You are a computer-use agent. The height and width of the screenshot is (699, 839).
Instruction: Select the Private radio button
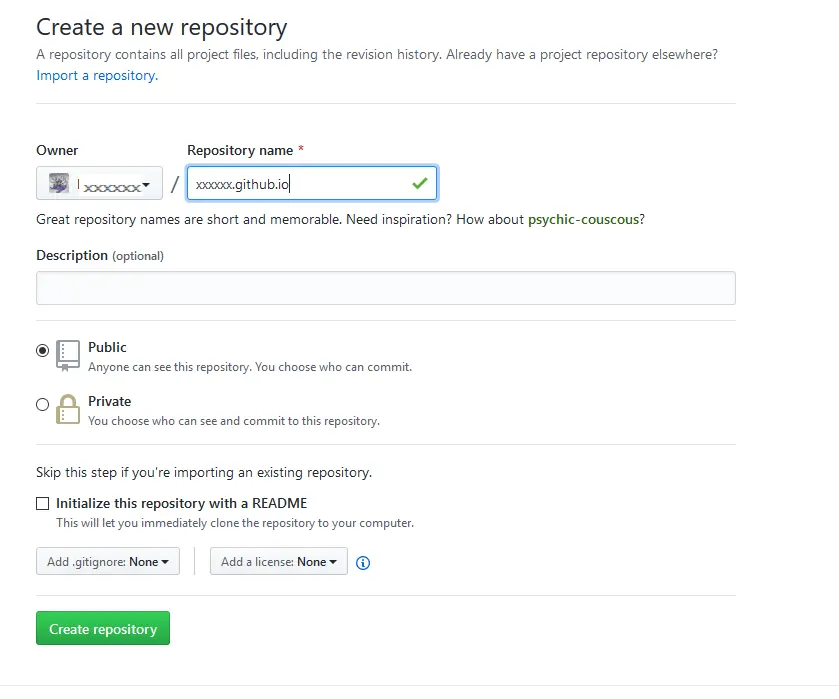tap(42, 405)
